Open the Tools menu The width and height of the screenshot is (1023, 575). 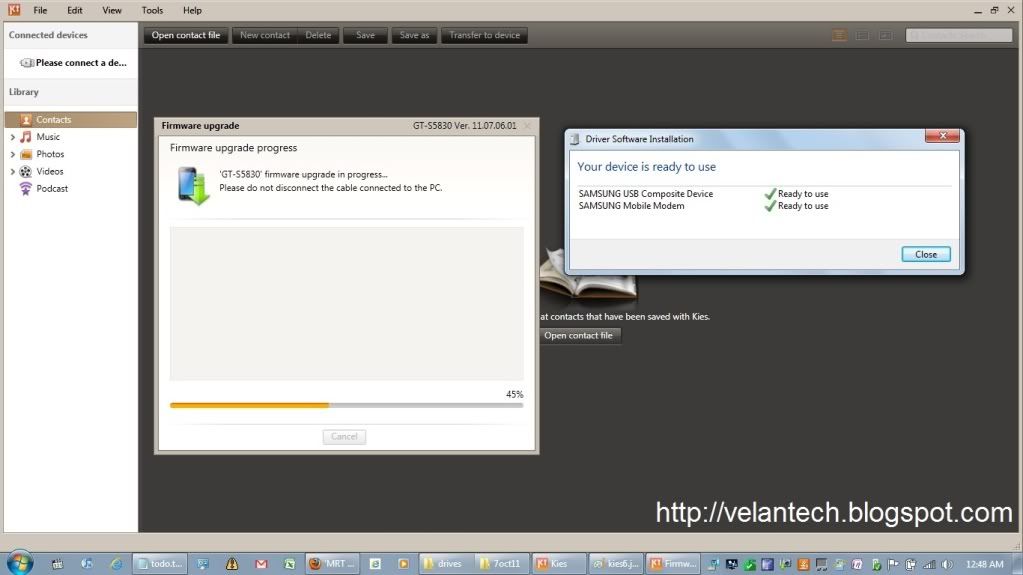pos(152,10)
